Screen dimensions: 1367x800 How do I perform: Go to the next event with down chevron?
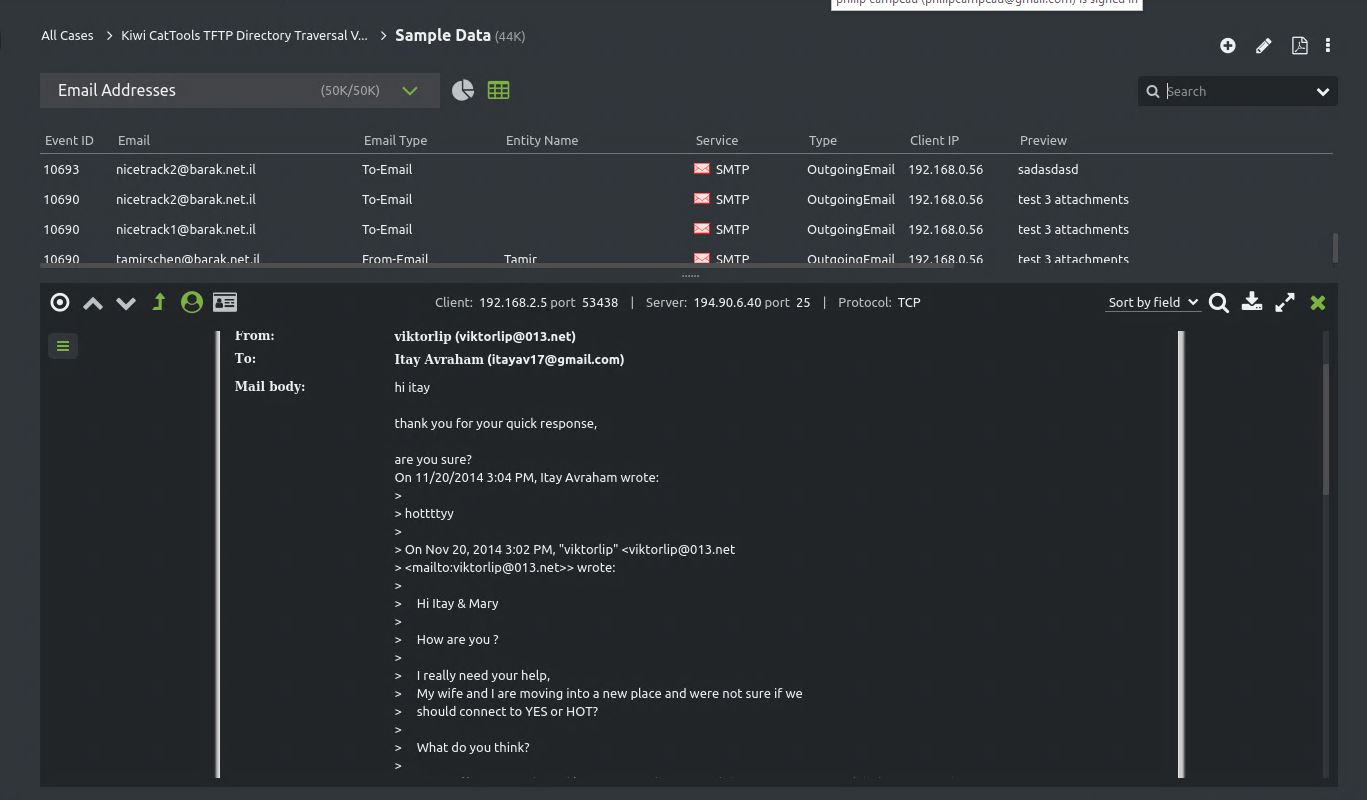[126, 303]
